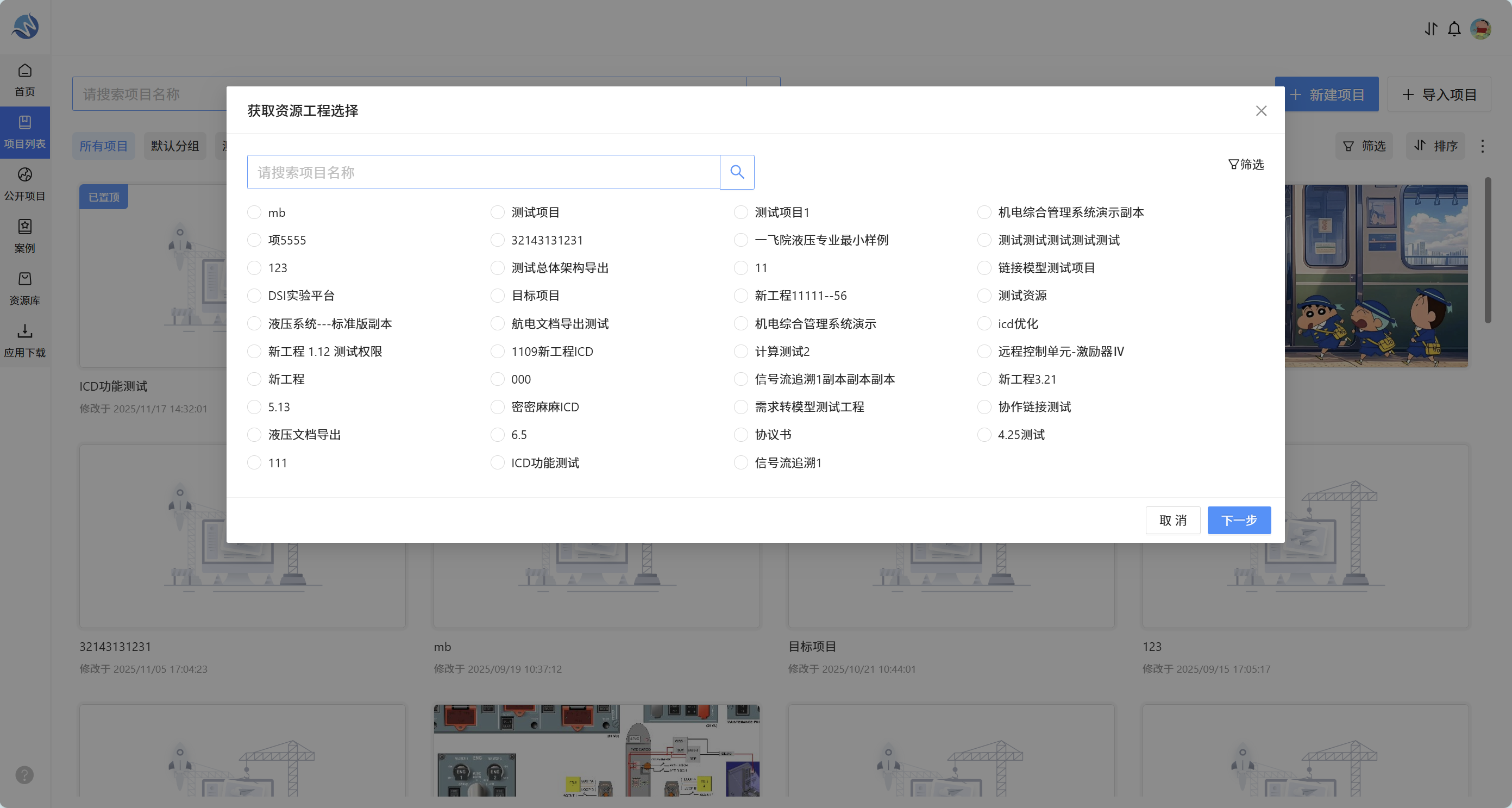Click the 取消 button
This screenshot has width=1512, height=808.
click(1173, 520)
